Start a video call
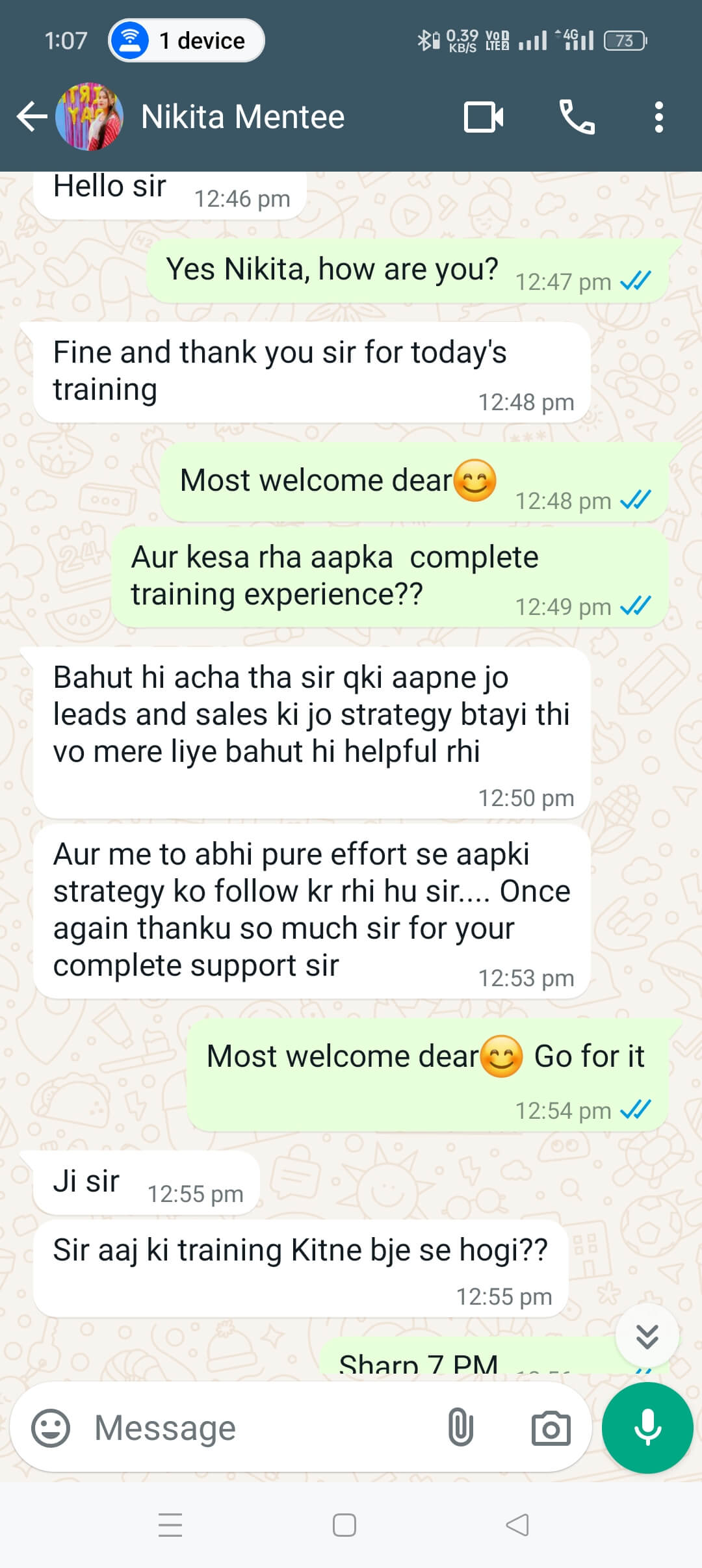Viewport: 702px width, 1568px height. tap(484, 117)
